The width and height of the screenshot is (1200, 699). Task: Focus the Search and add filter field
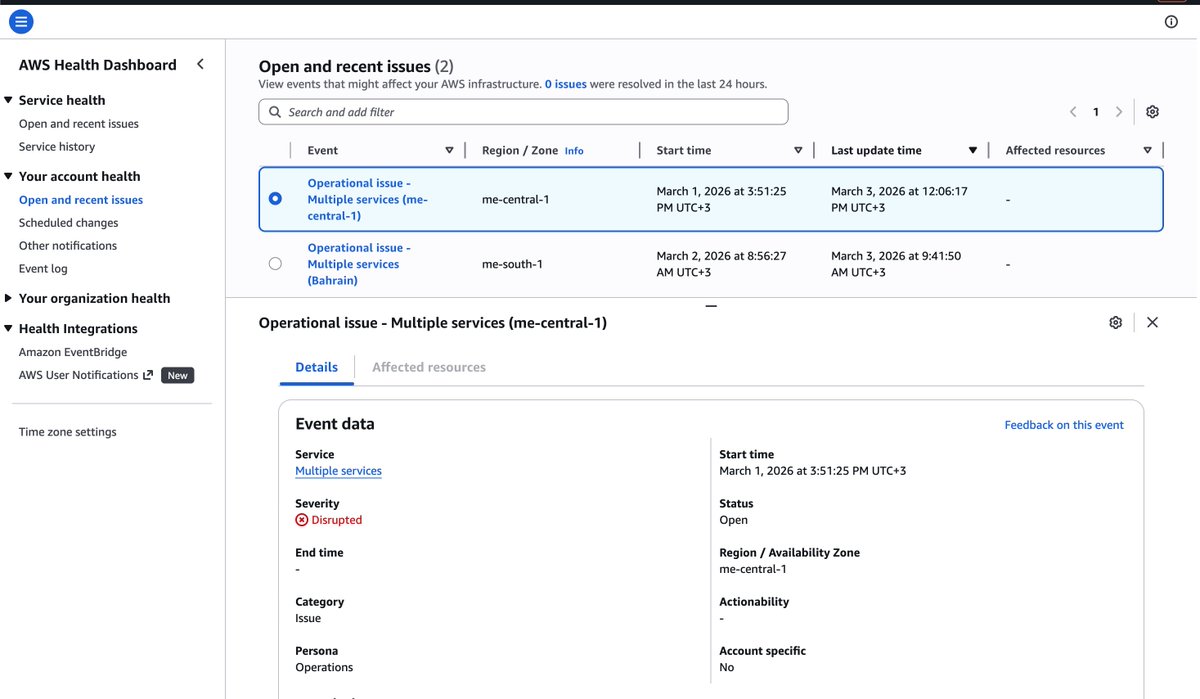(x=523, y=112)
